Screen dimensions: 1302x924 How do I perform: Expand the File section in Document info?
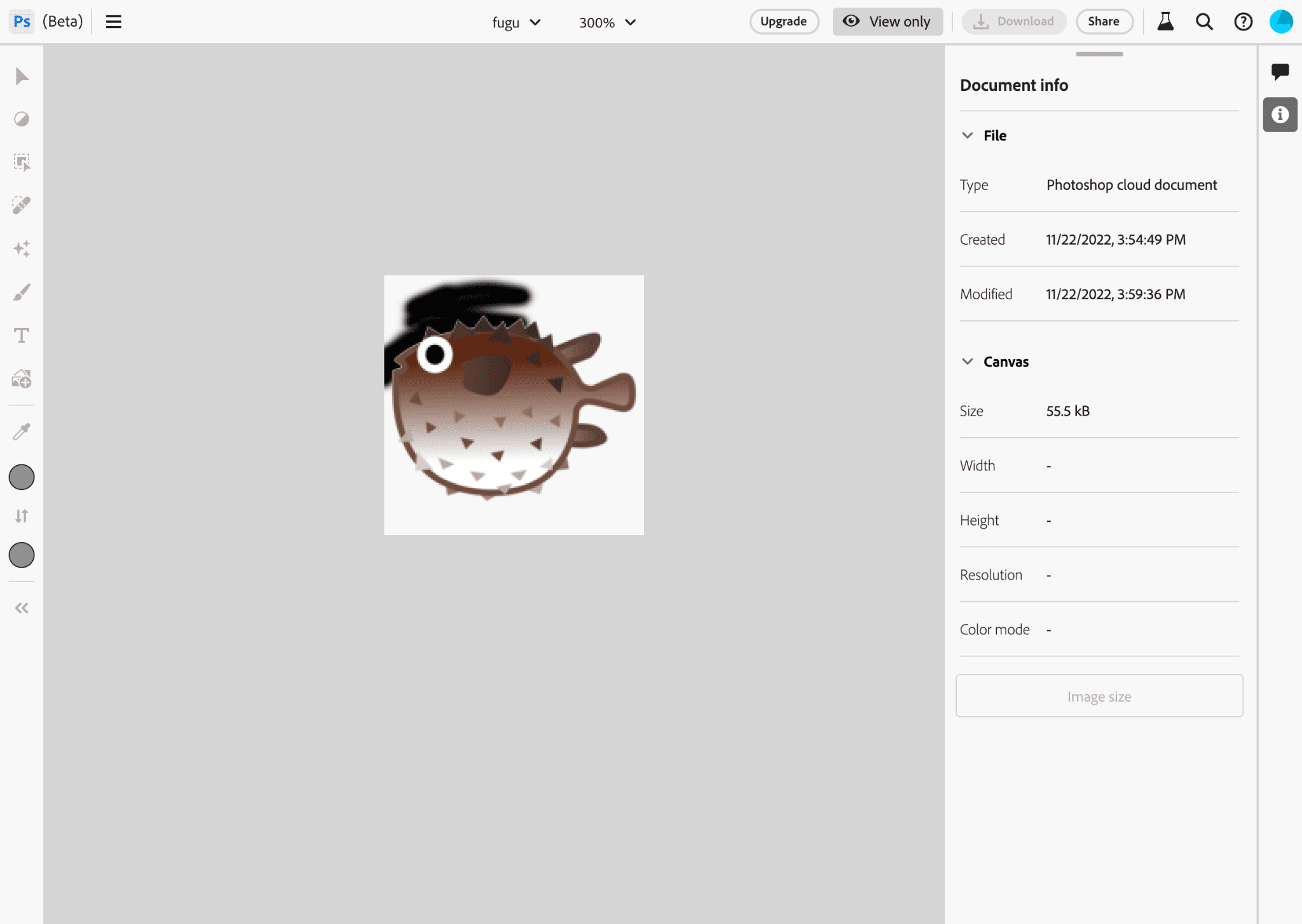click(966, 135)
